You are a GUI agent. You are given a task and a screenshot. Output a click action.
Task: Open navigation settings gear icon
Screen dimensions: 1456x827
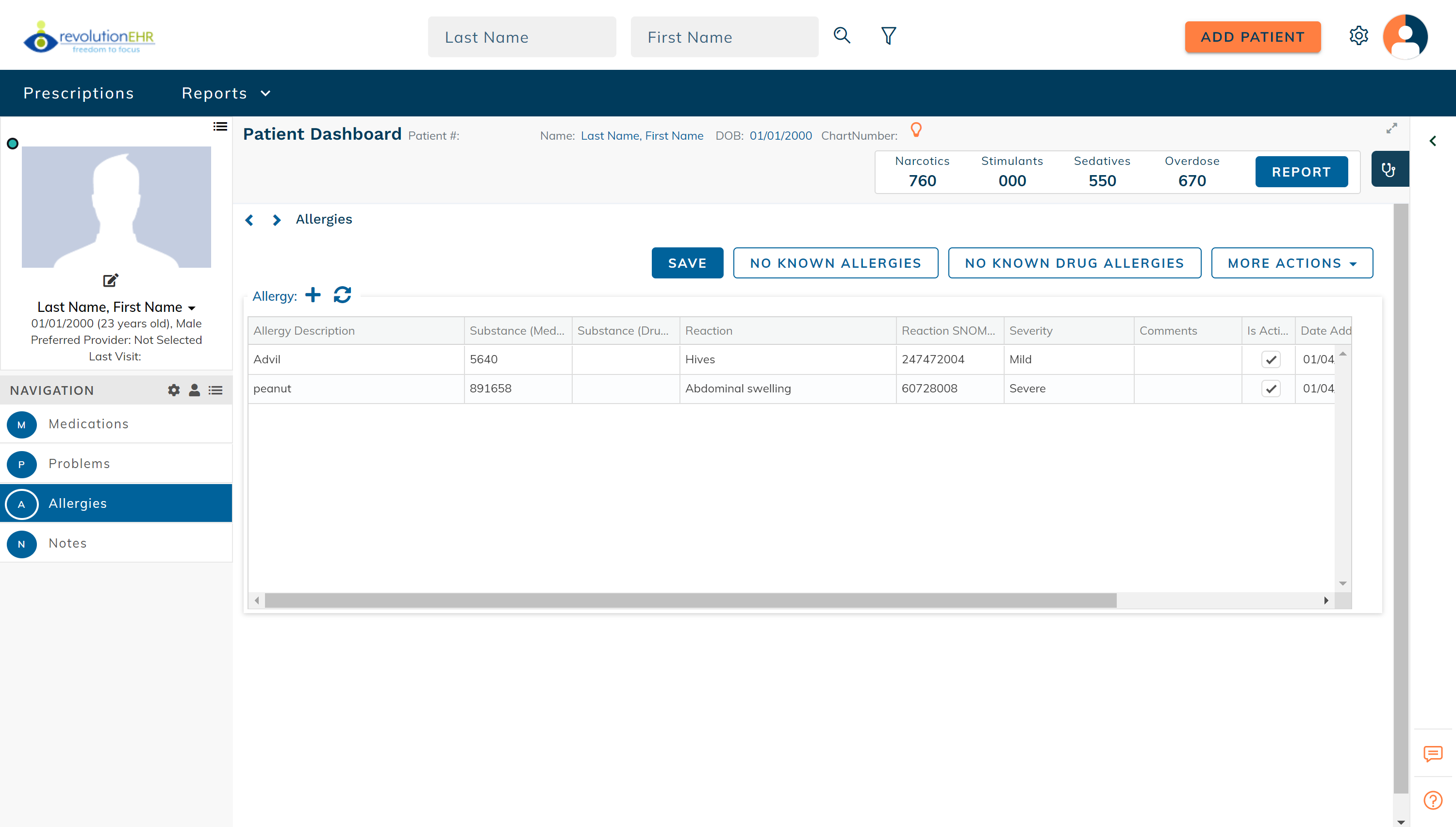[173, 389]
